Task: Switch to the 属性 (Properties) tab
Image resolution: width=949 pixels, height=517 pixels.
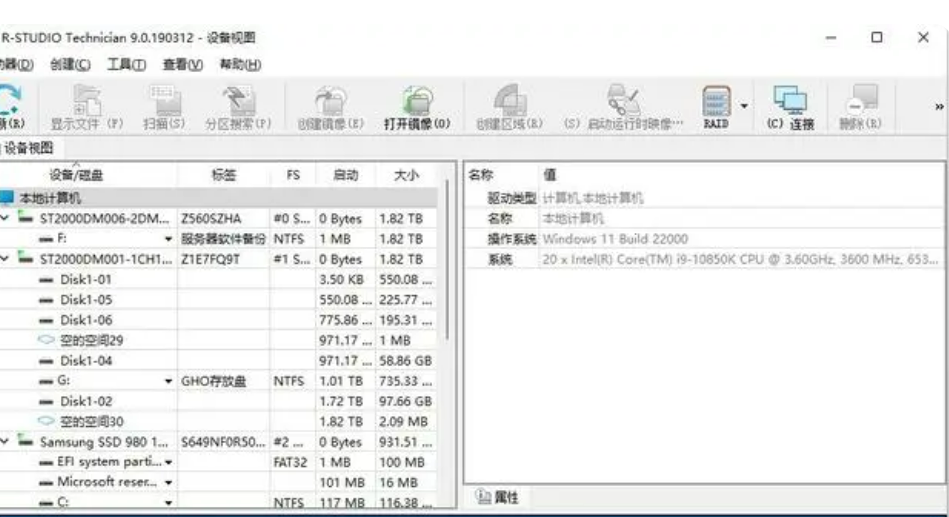Action: tap(500, 497)
